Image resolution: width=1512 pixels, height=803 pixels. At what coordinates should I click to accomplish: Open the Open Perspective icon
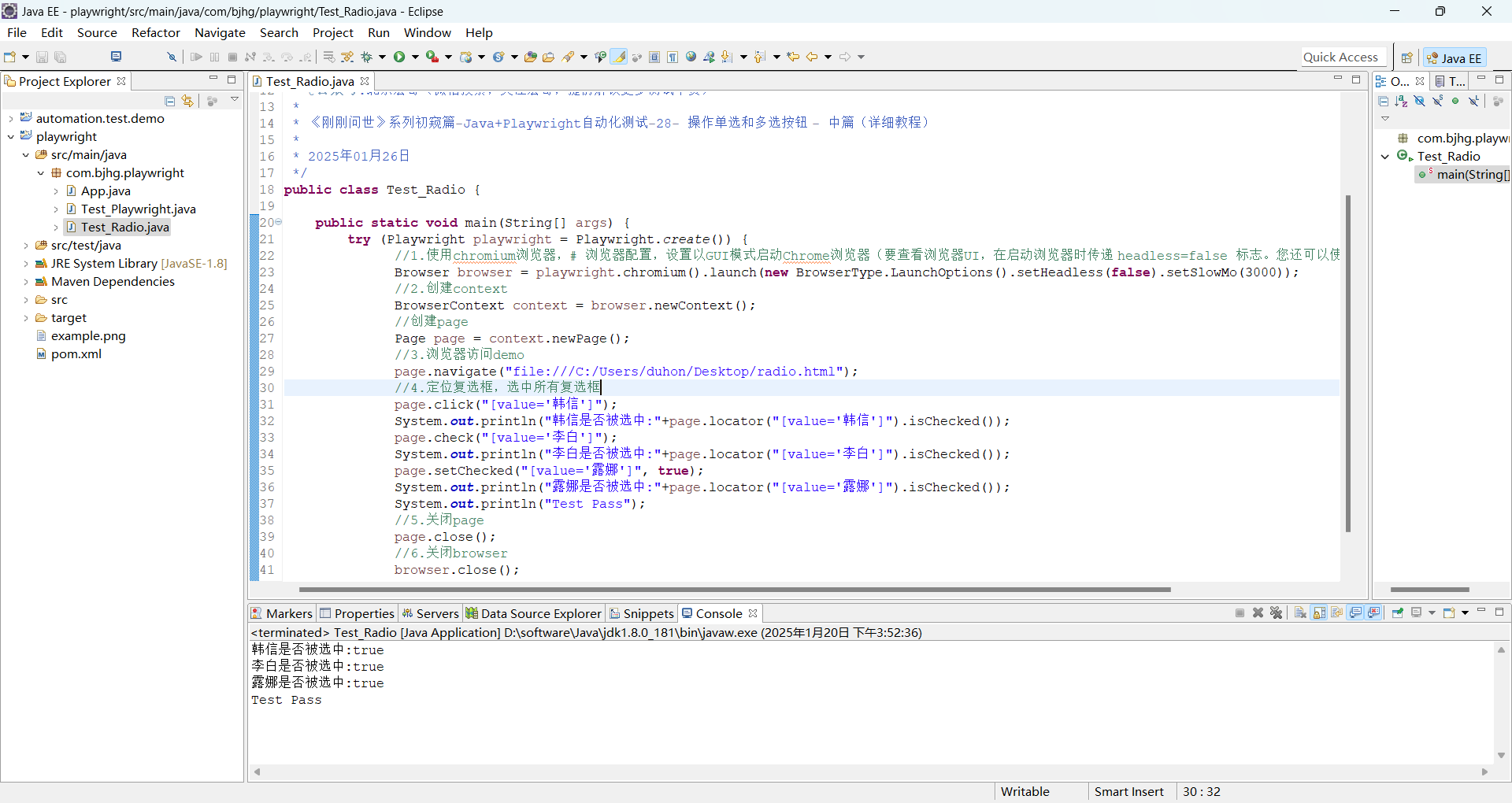[1406, 57]
